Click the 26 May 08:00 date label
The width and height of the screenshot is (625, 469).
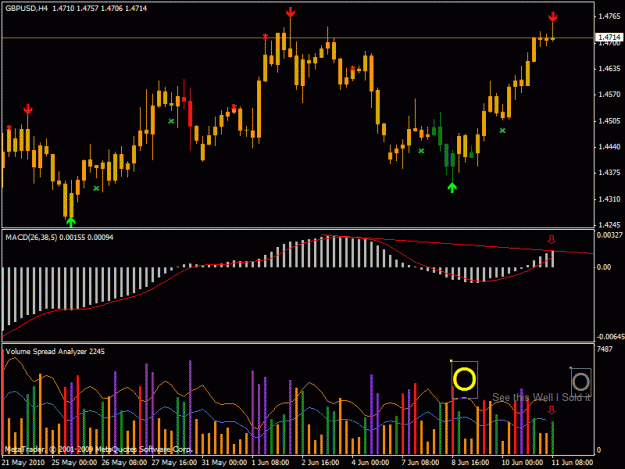point(124,463)
